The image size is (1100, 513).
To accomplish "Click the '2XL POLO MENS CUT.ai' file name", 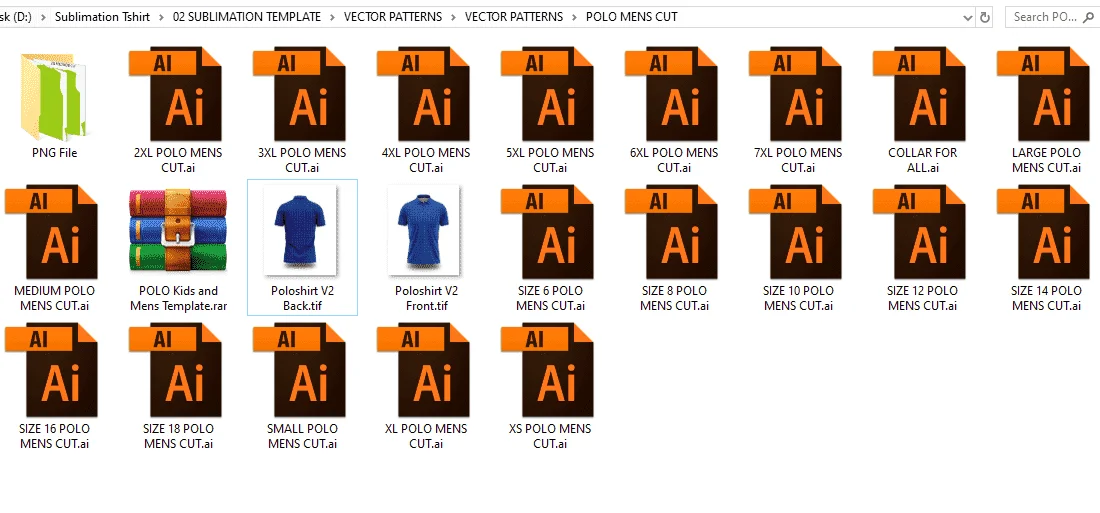I will point(178,160).
